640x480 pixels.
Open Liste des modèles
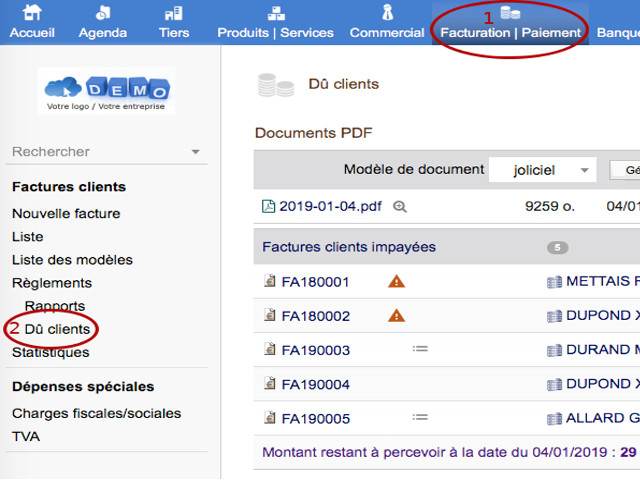tap(72, 260)
